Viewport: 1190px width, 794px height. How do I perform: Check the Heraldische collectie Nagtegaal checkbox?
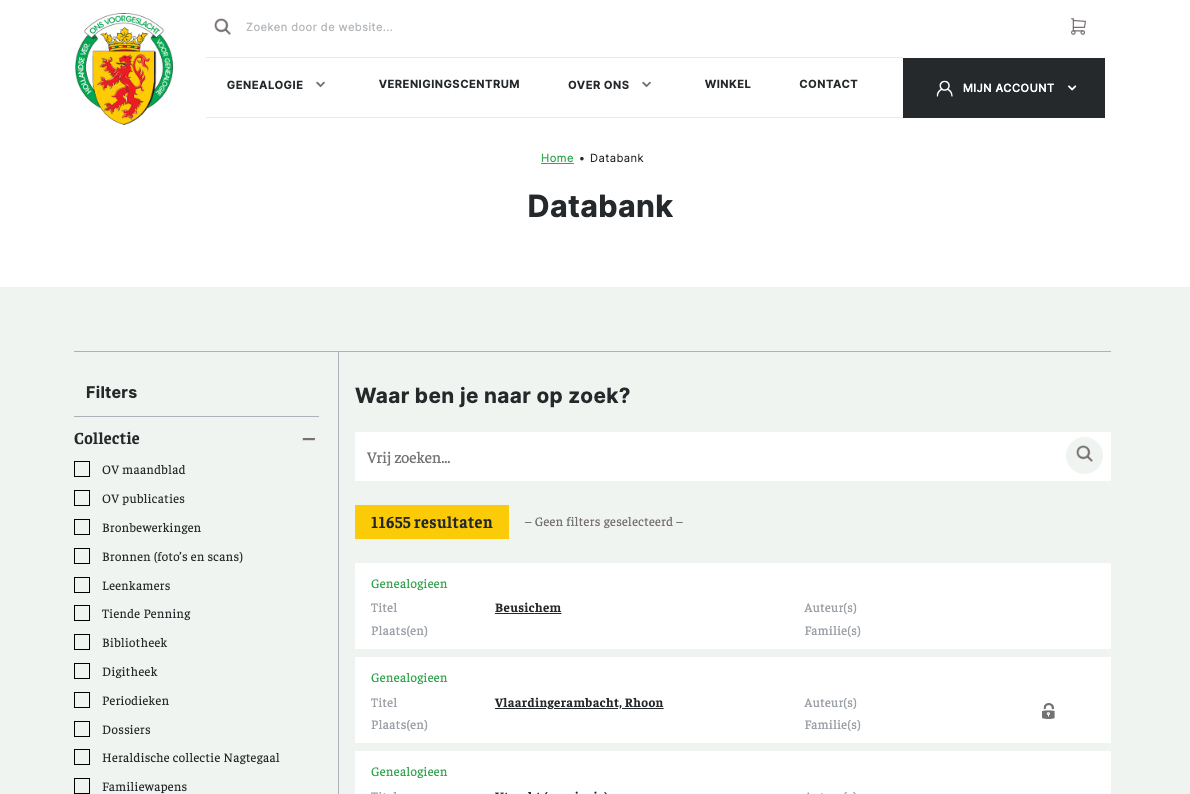click(x=82, y=758)
